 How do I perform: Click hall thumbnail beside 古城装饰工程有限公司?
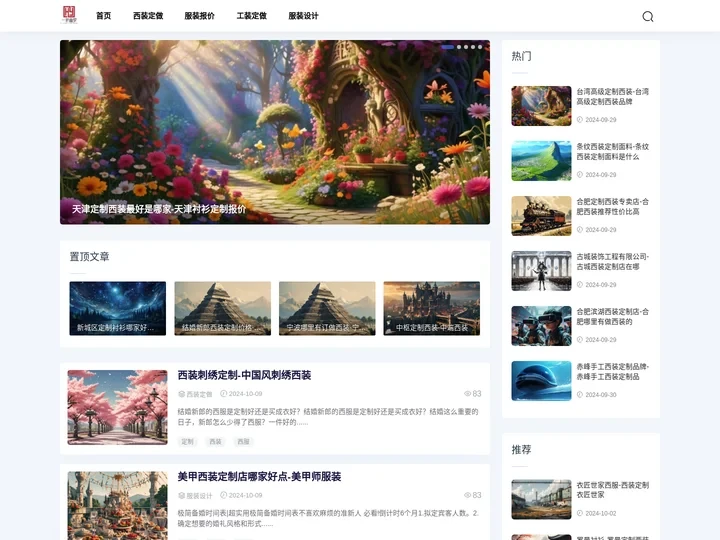(x=541, y=271)
